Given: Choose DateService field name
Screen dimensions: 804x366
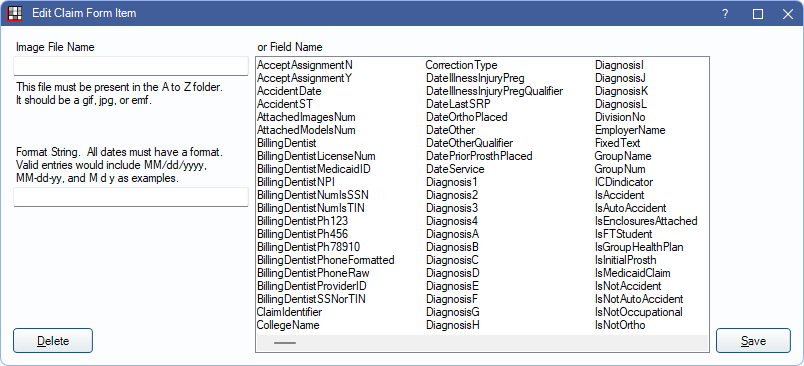Looking at the screenshot, I should pos(455,169).
